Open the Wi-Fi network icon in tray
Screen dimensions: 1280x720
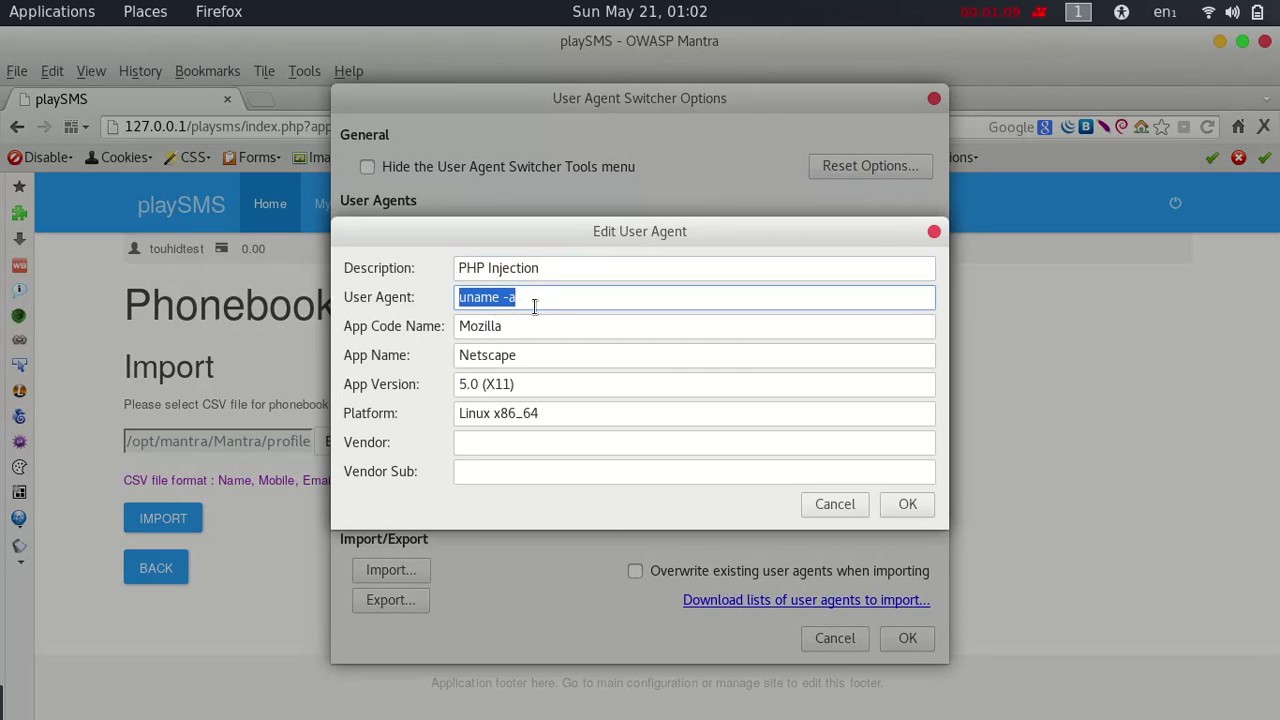pyautogui.click(x=1209, y=12)
